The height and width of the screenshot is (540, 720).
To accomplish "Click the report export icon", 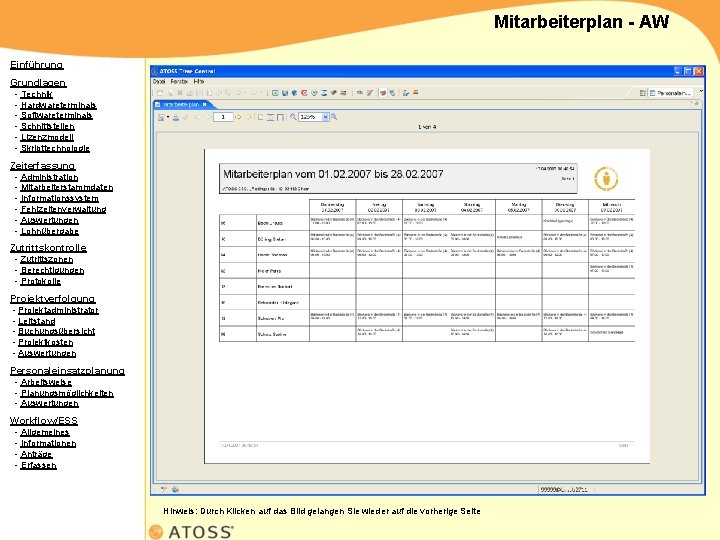I will coord(161,118).
